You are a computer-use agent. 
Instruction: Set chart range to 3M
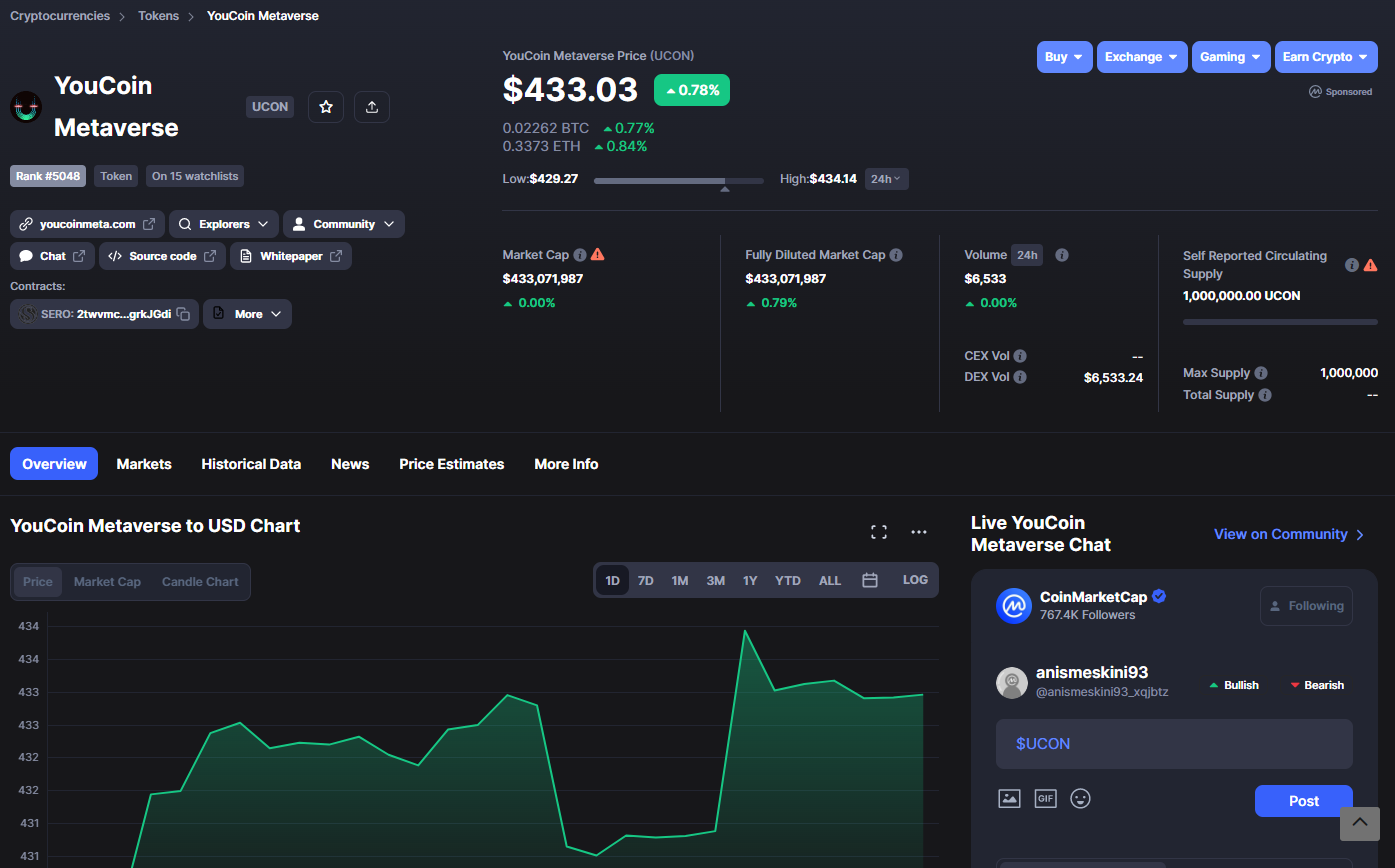(715, 581)
